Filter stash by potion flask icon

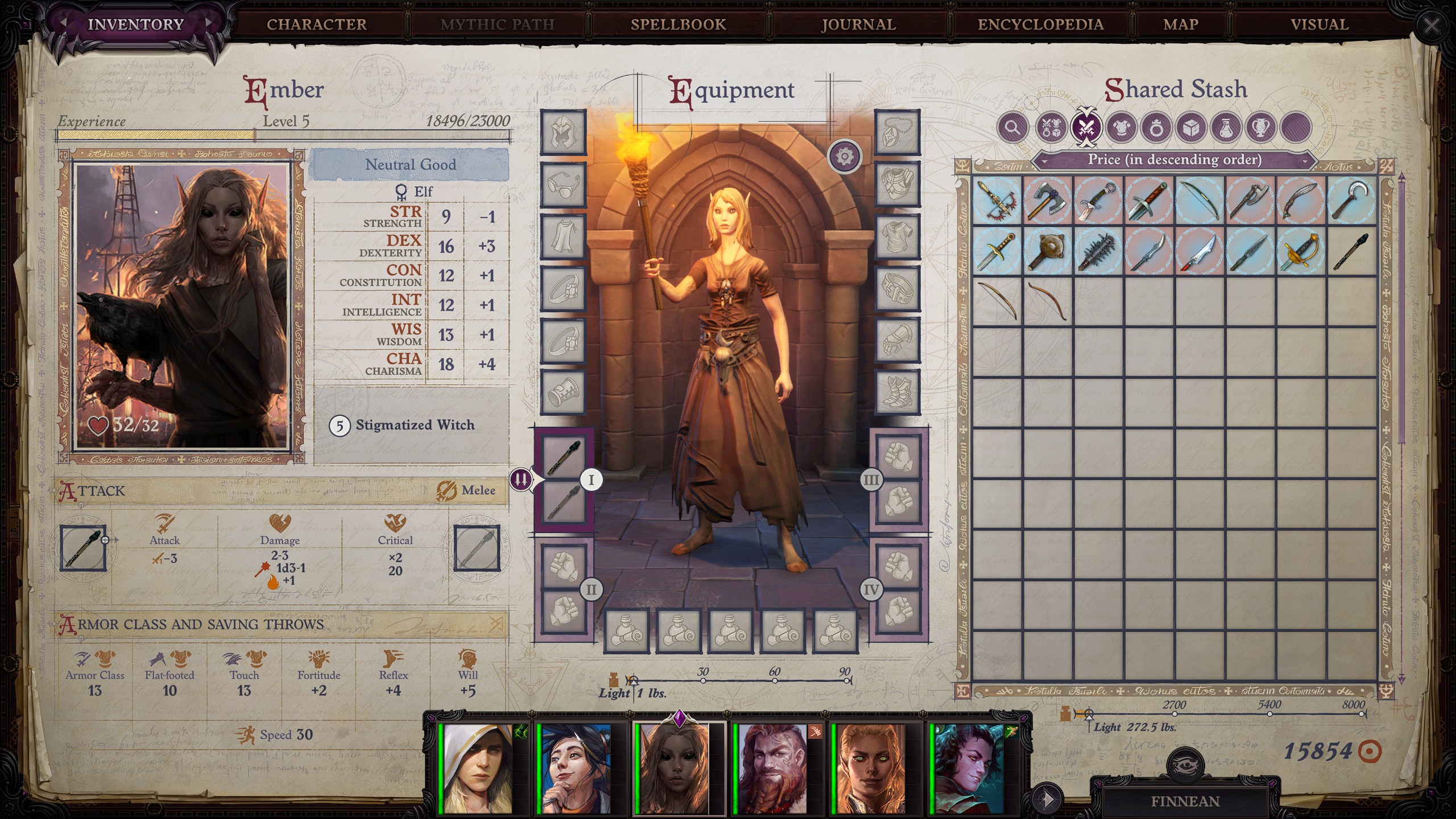pyautogui.click(x=1226, y=127)
